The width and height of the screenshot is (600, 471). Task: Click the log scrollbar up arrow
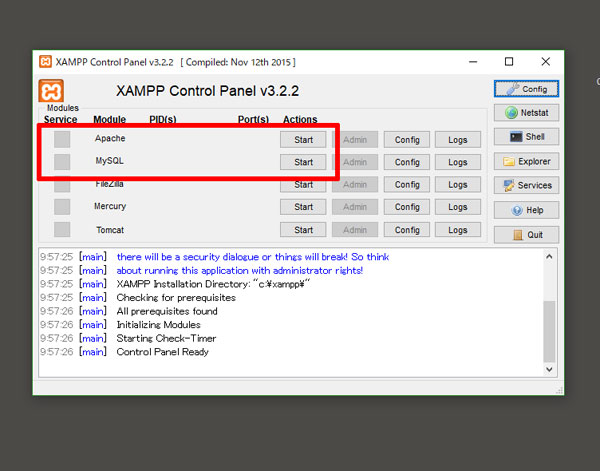[549, 256]
